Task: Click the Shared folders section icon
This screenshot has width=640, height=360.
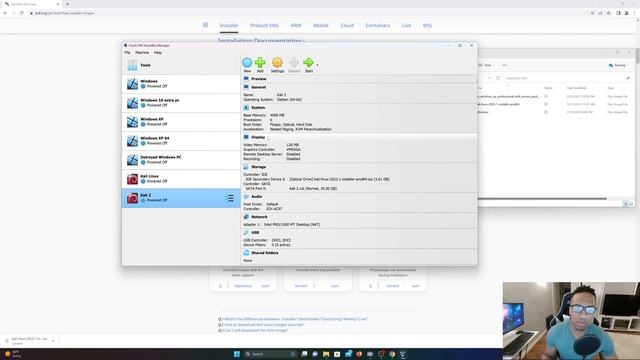Action: 246,253
